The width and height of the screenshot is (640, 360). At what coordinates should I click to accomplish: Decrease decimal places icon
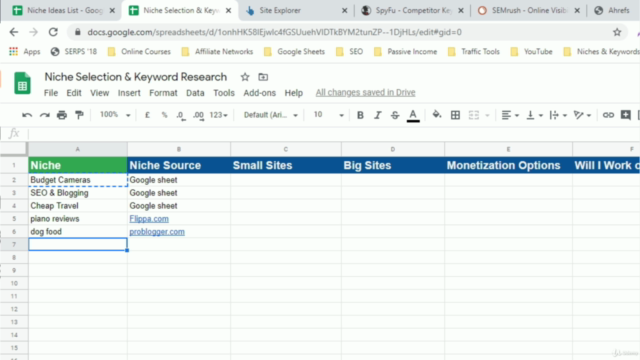[181, 116]
